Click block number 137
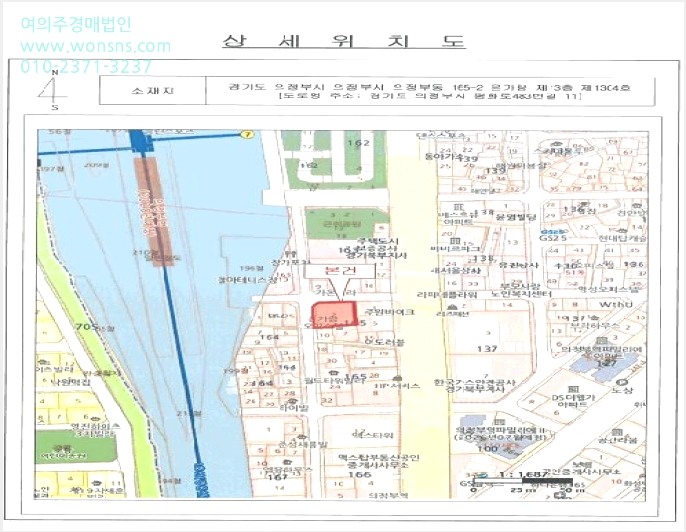The width and height of the screenshot is (686, 532). pyautogui.click(x=487, y=349)
